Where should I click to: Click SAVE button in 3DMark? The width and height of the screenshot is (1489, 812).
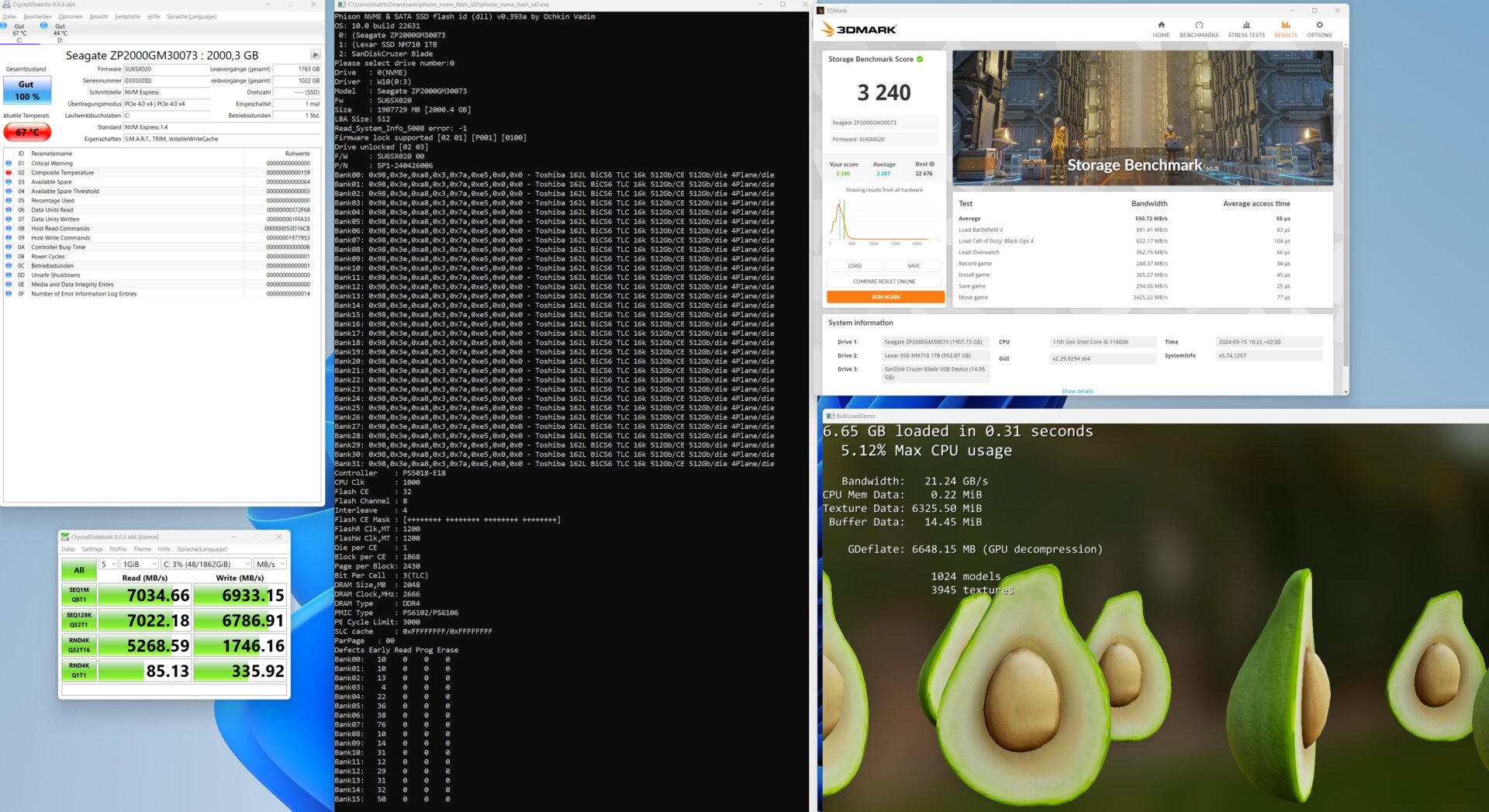[x=914, y=266]
